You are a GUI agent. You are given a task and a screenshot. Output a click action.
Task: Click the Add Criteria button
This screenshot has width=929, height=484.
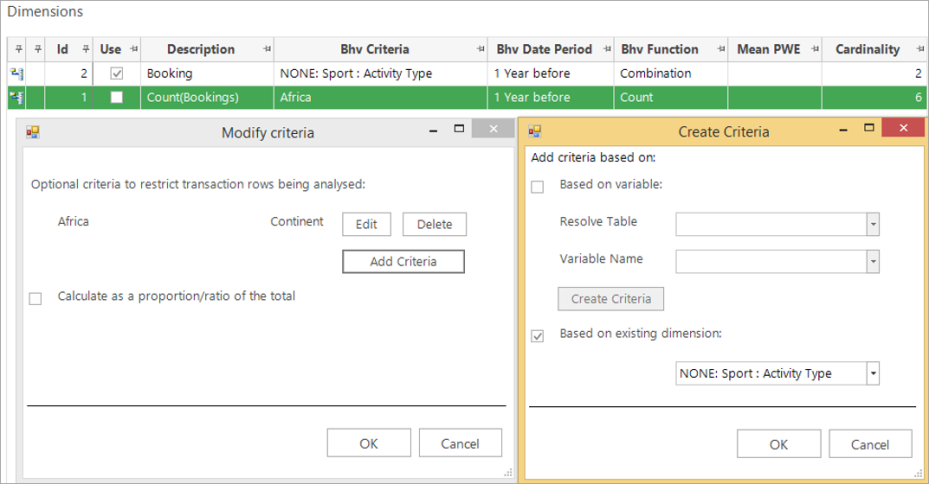pos(403,262)
